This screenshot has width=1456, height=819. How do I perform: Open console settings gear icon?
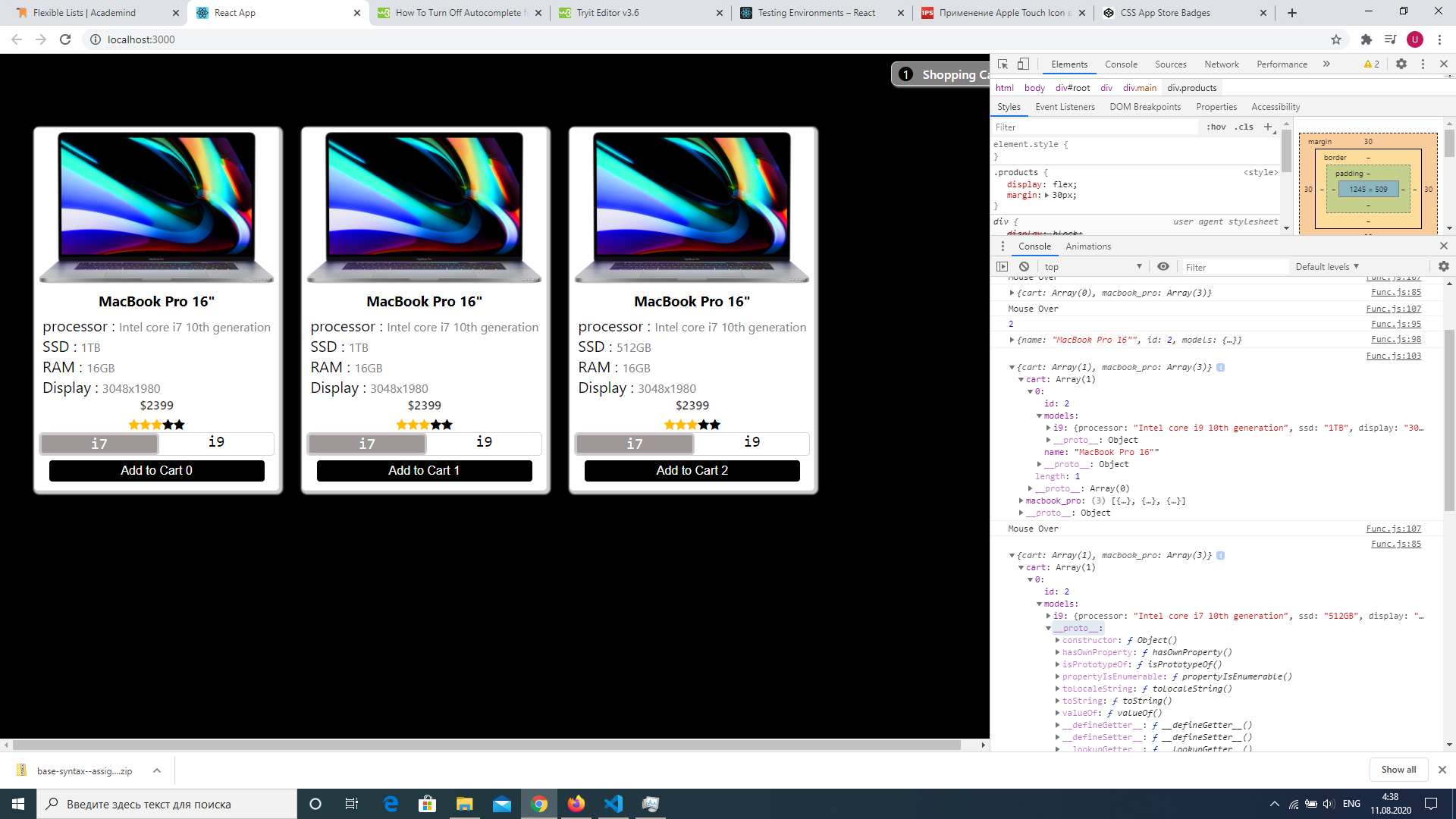point(1443,267)
